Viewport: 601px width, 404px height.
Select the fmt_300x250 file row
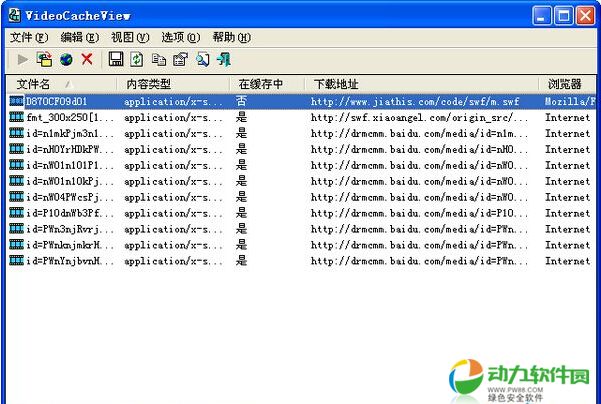coord(62,118)
